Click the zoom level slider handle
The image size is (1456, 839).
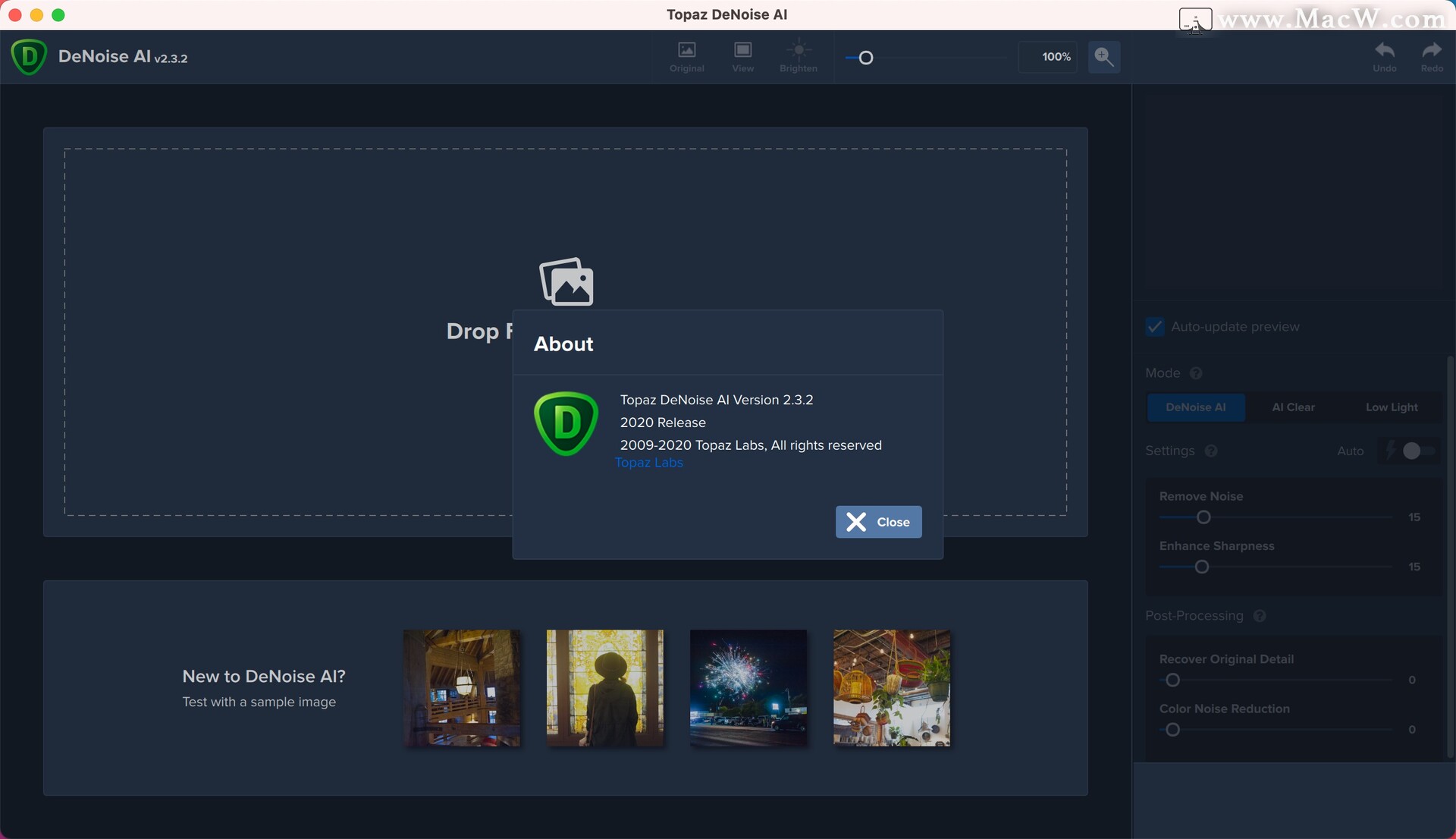pyautogui.click(x=866, y=58)
